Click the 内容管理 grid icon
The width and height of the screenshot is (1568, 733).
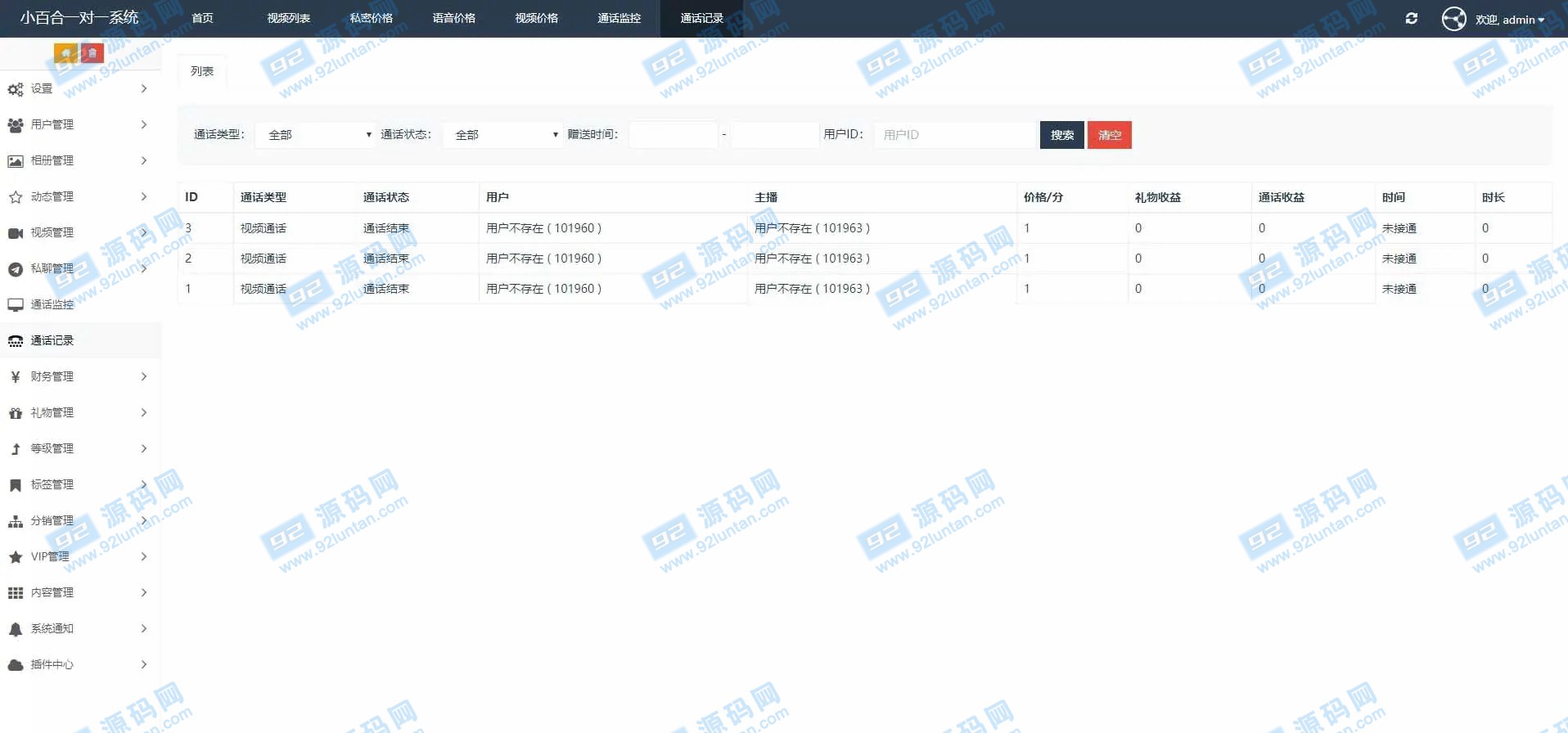coord(15,593)
